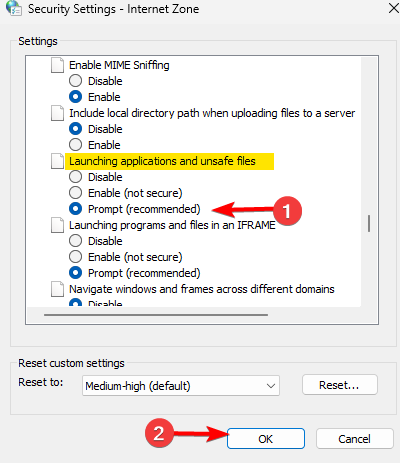
Task: Select Disable under Enable MIME Sniffing
Action: [x=75, y=81]
